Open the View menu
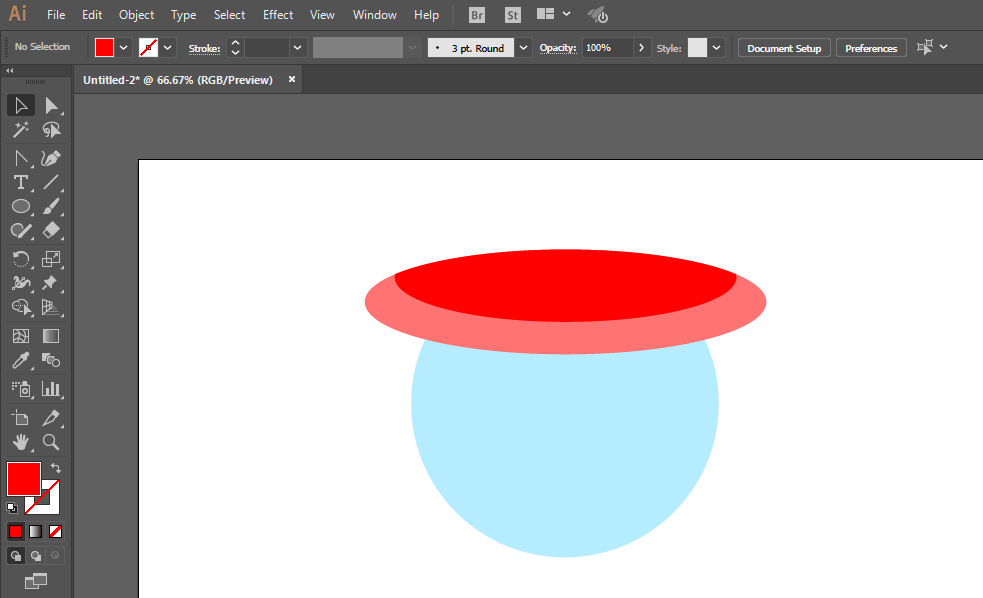Image resolution: width=983 pixels, height=598 pixels. (x=322, y=14)
